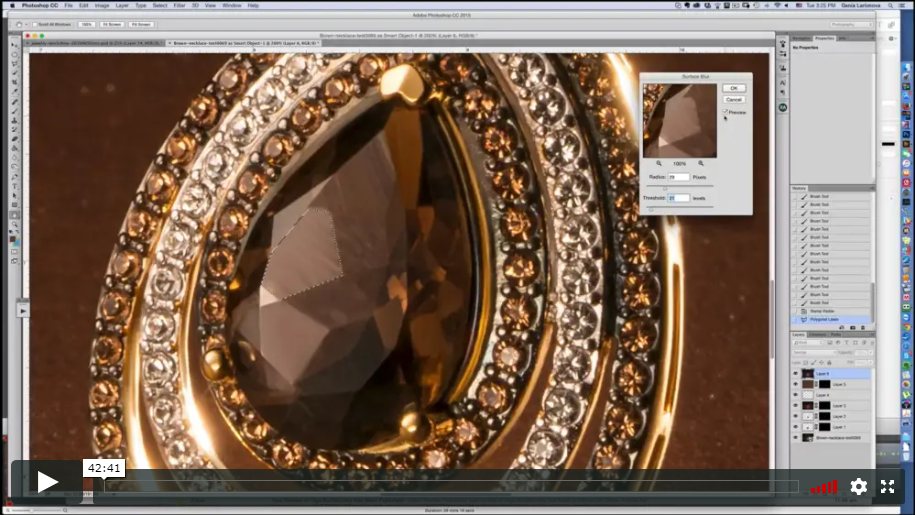The image size is (915, 515).
Task: Select Polygonal Lasso history state
Action: tap(832, 320)
